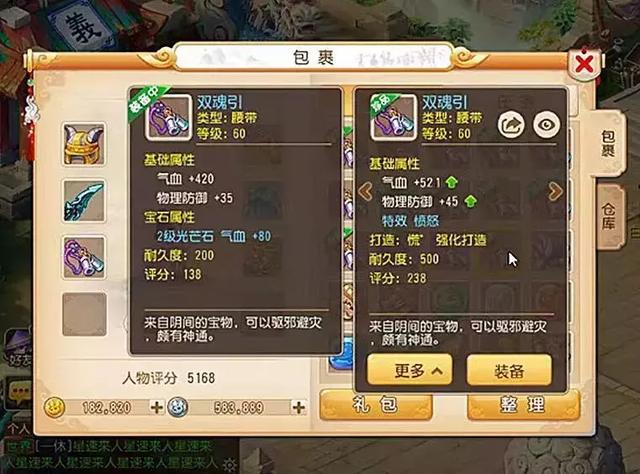Click the share arrow icon on item
The width and height of the screenshot is (640, 474).
click(x=511, y=125)
